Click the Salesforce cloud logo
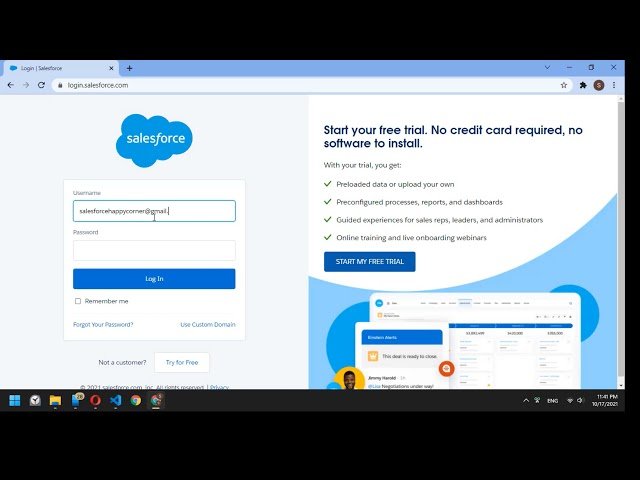The width and height of the screenshot is (640, 480). 154,140
